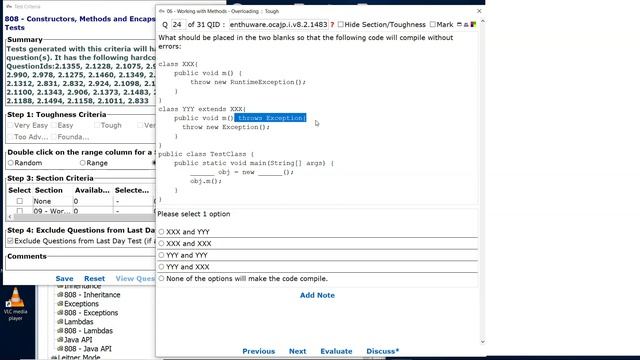Select 808 - Exceptions tree item

tap(91, 313)
